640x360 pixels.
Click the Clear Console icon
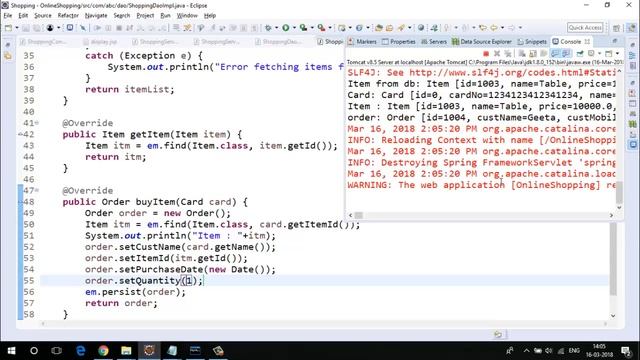coord(522,53)
